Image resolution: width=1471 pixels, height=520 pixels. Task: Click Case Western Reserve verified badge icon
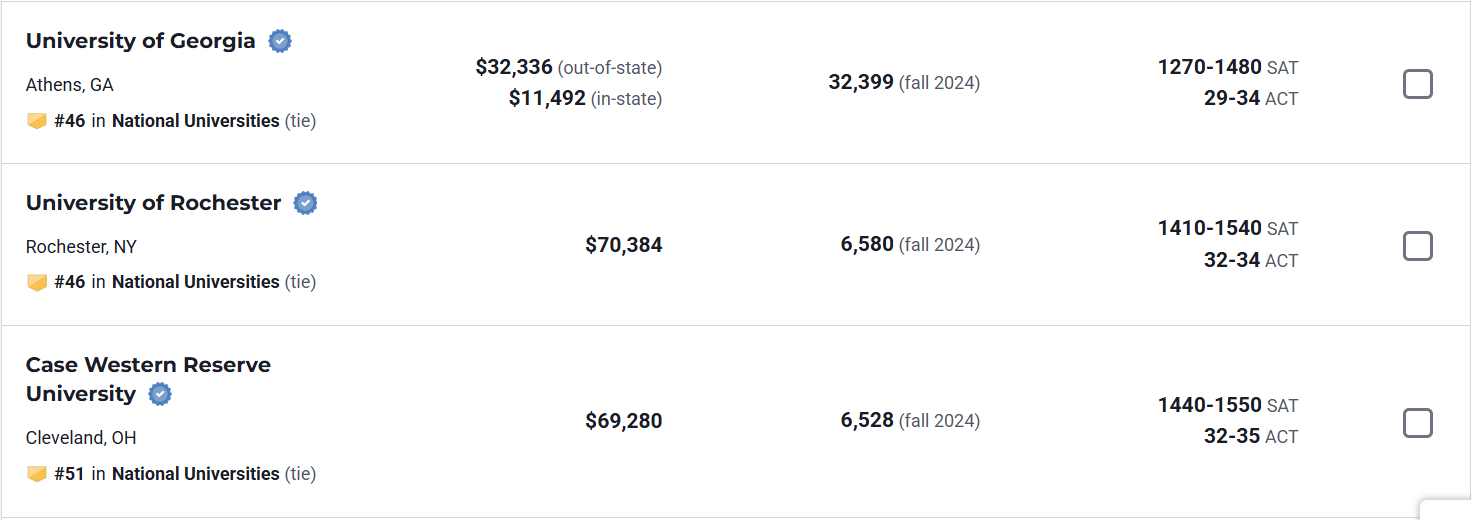[x=160, y=394]
